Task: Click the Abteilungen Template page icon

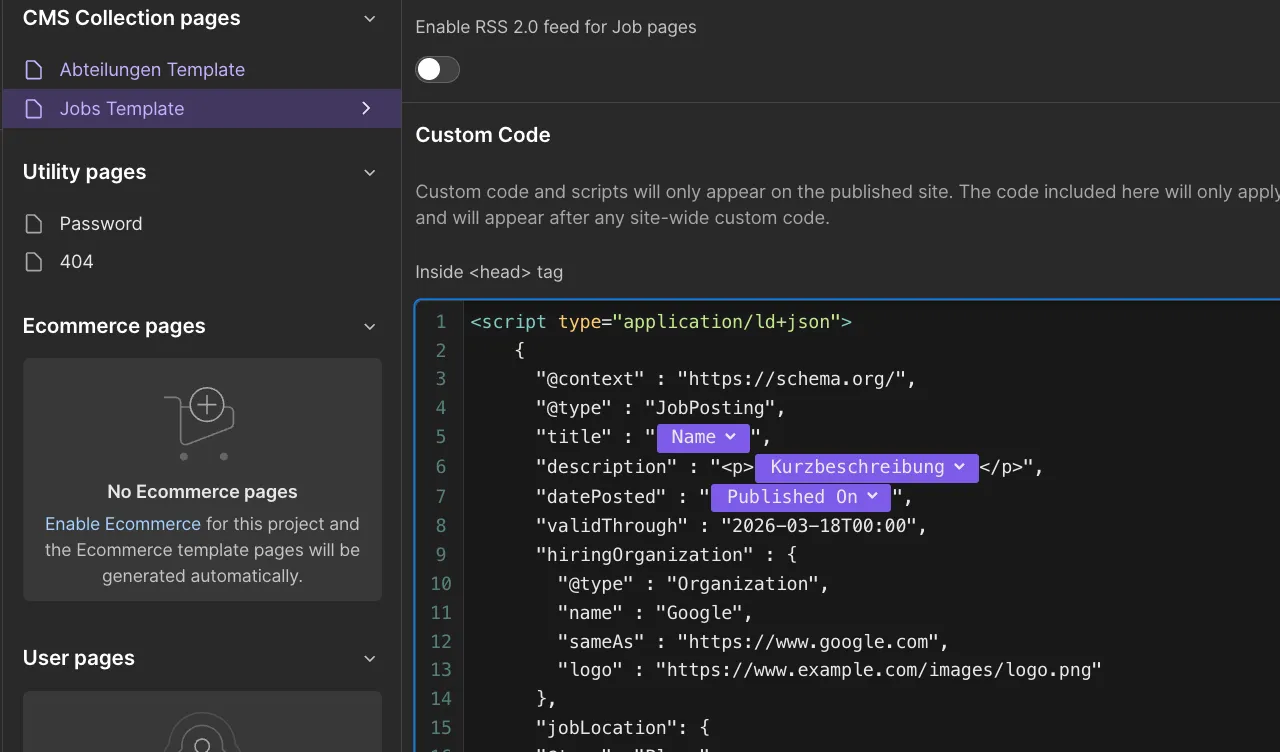Action: click(34, 70)
